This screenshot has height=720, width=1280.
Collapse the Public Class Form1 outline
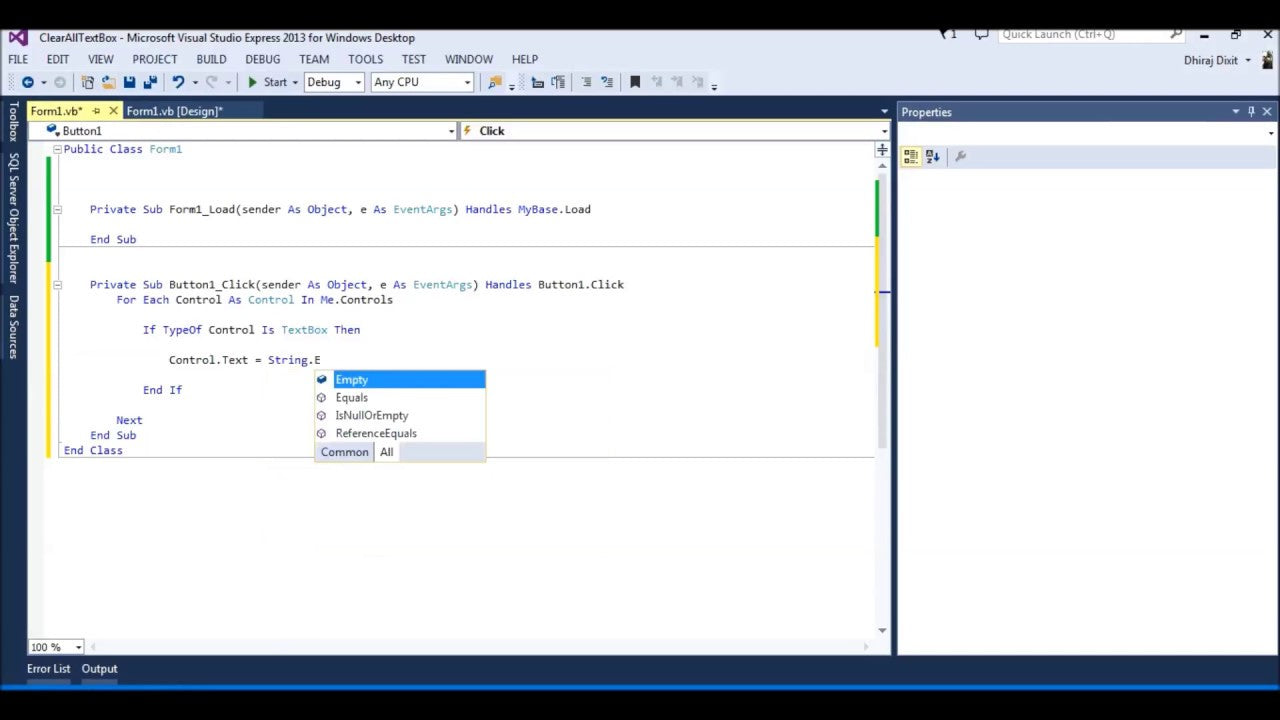pos(57,149)
